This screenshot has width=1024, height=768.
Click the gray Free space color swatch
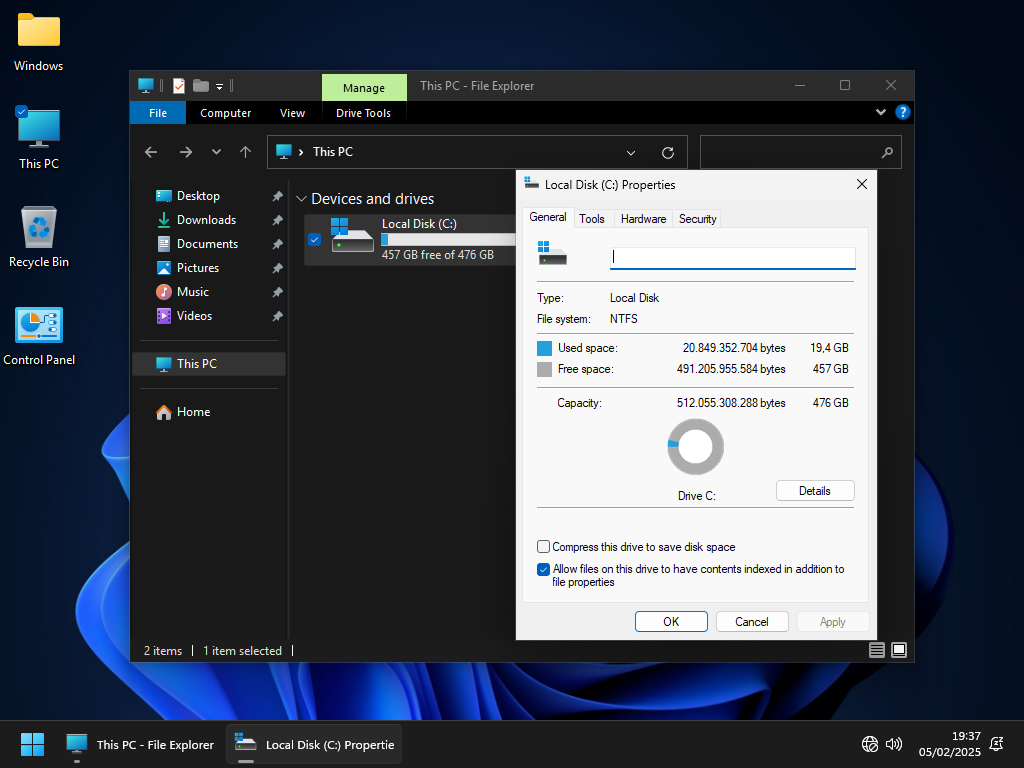click(x=544, y=369)
